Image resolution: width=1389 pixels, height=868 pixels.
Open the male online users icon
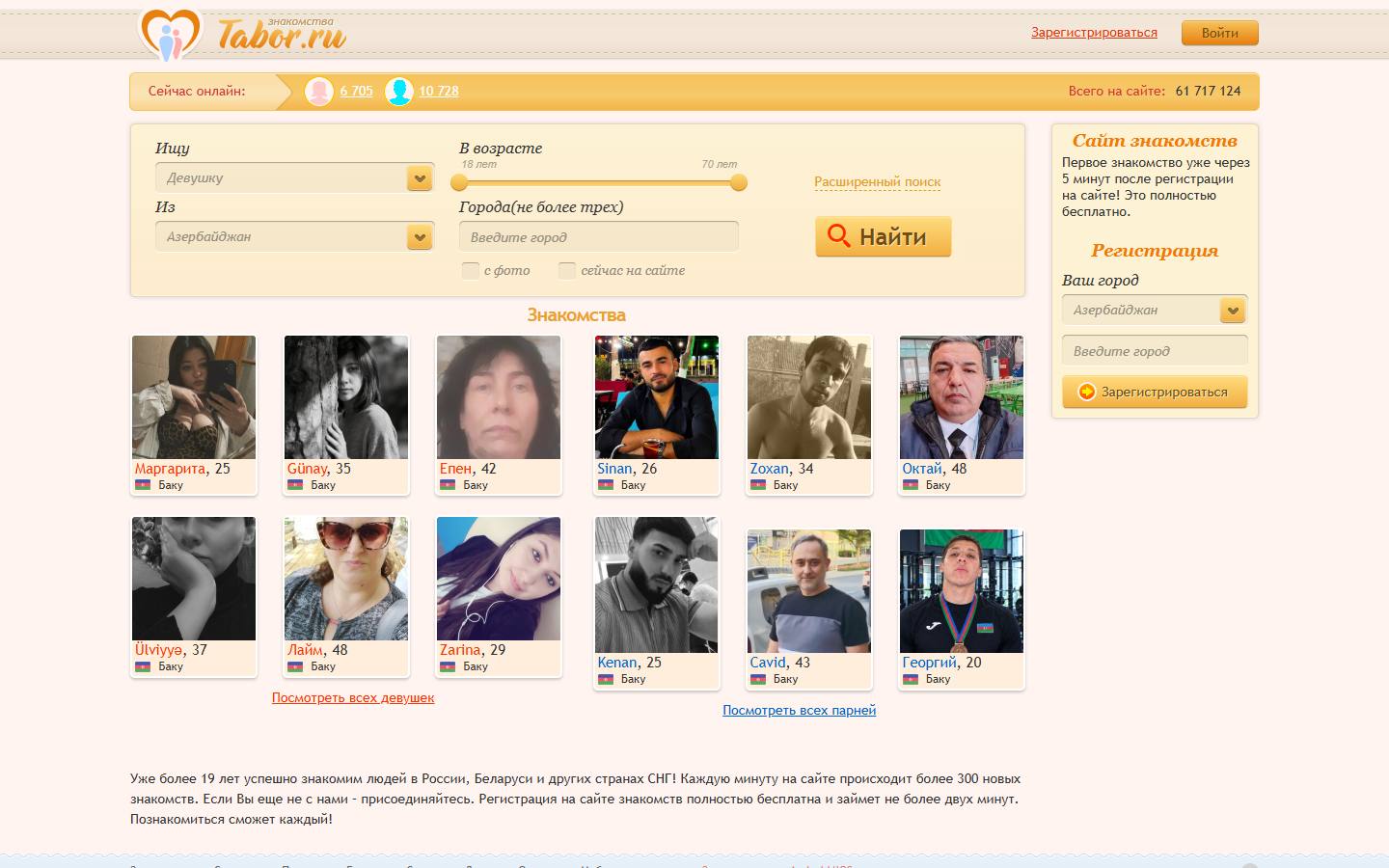click(399, 92)
